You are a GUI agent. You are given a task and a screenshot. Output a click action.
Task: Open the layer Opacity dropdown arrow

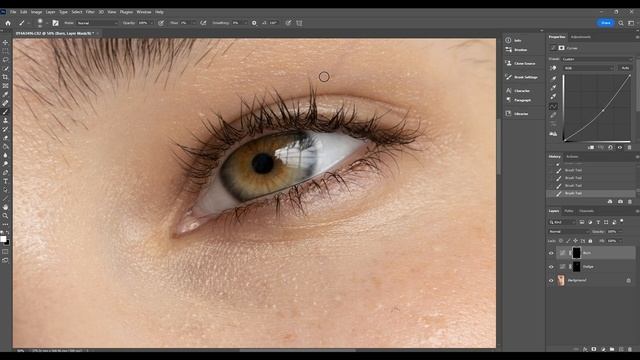coord(620,231)
